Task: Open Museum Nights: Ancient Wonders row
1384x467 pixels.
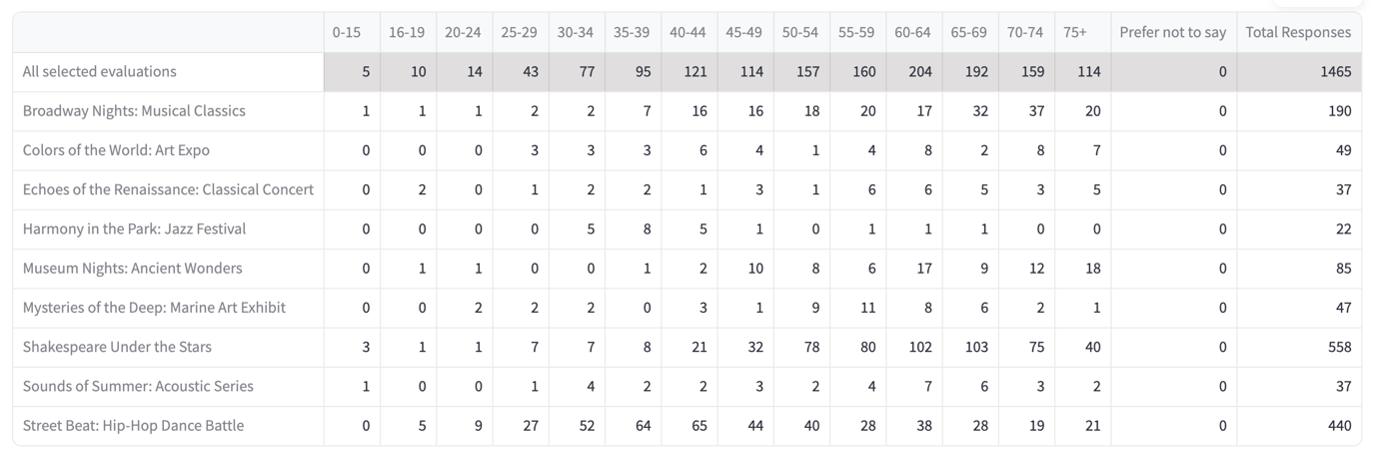Action: click(x=132, y=268)
